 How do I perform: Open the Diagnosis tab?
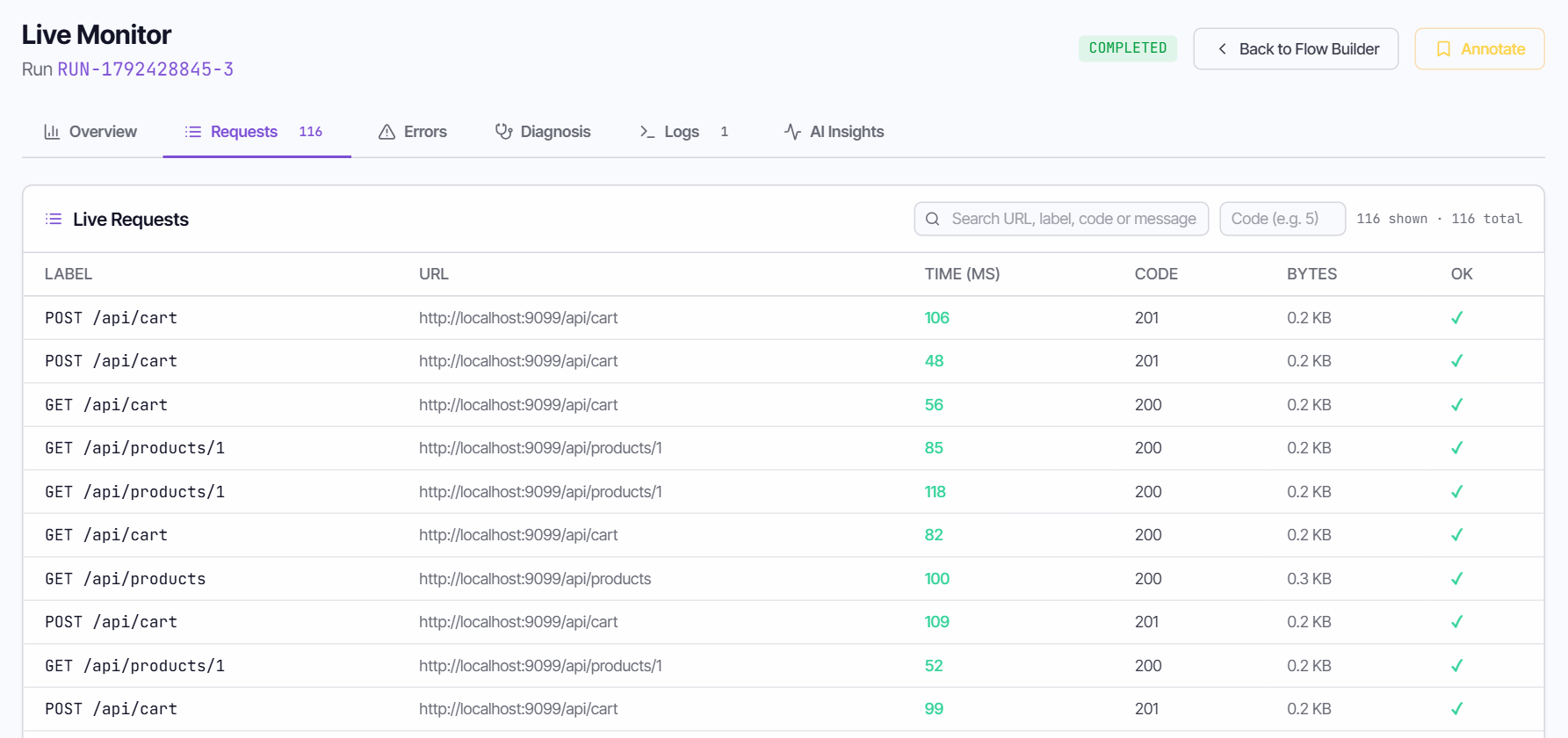click(543, 132)
